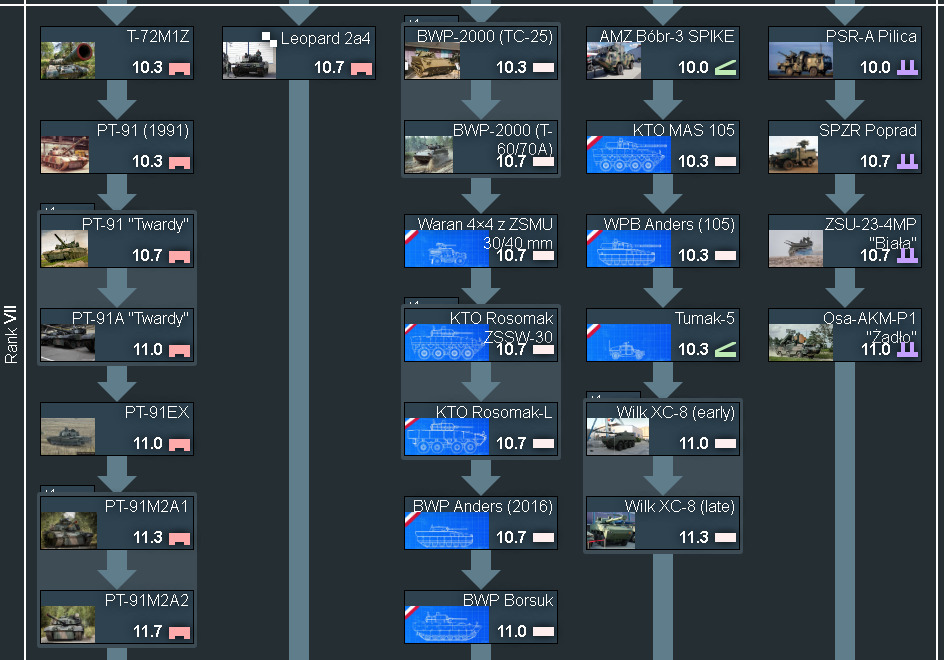This screenshot has width=944, height=660.
Task: Click the 11.0 rating on PT-91EX
Action: point(148,444)
